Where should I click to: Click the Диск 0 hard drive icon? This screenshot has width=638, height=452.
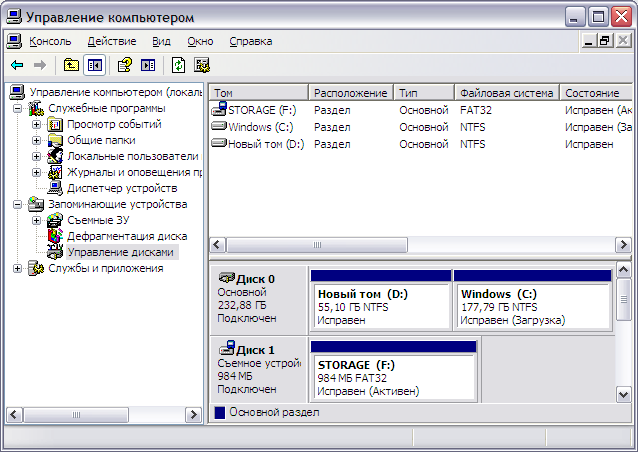(227, 278)
